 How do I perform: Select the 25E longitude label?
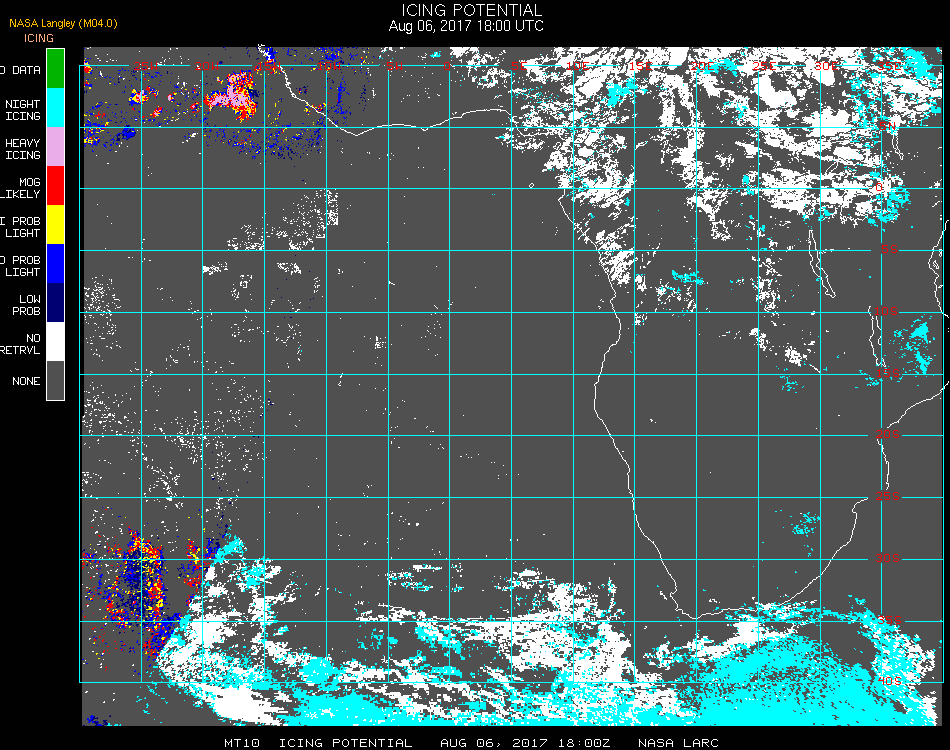[x=764, y=65]
